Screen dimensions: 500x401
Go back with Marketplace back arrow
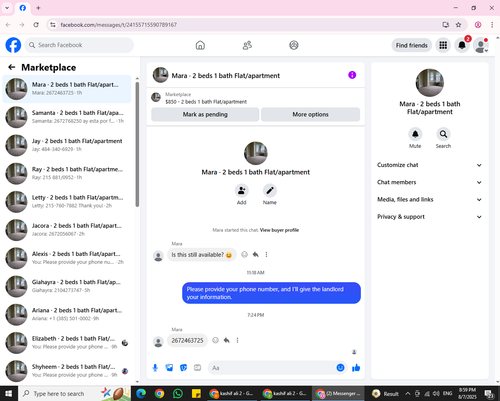tap(12, 67)
